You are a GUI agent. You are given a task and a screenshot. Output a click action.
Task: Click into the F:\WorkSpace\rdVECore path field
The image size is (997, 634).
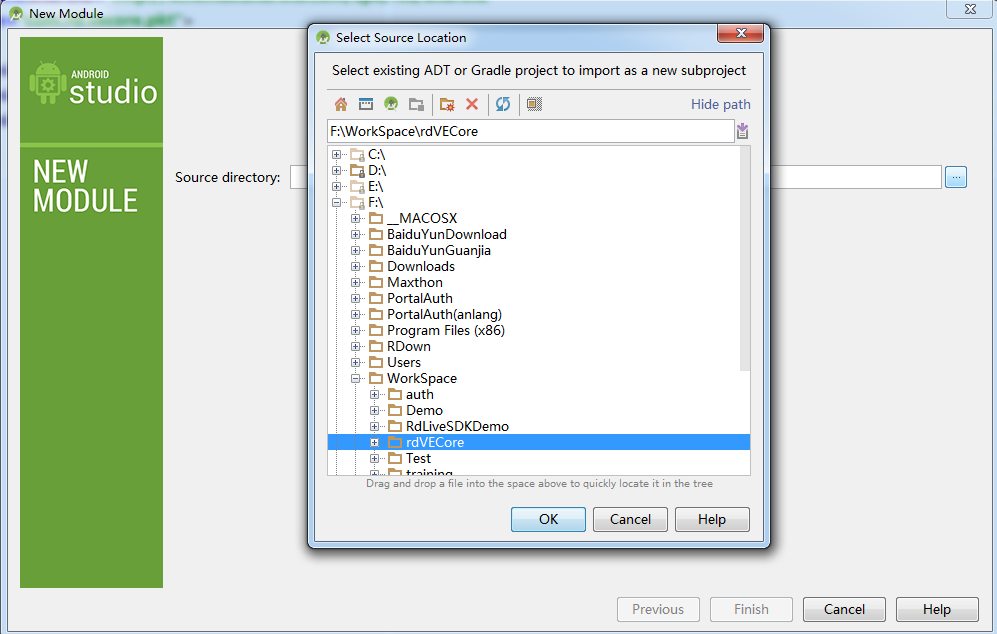click(x=530, y=132)
